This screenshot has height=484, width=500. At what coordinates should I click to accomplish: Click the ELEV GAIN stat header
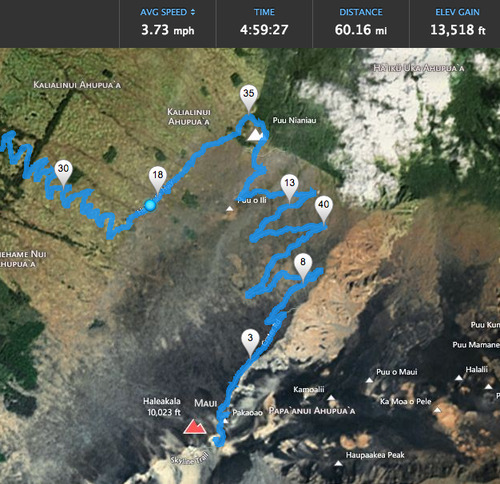click(x=457, y=12)
